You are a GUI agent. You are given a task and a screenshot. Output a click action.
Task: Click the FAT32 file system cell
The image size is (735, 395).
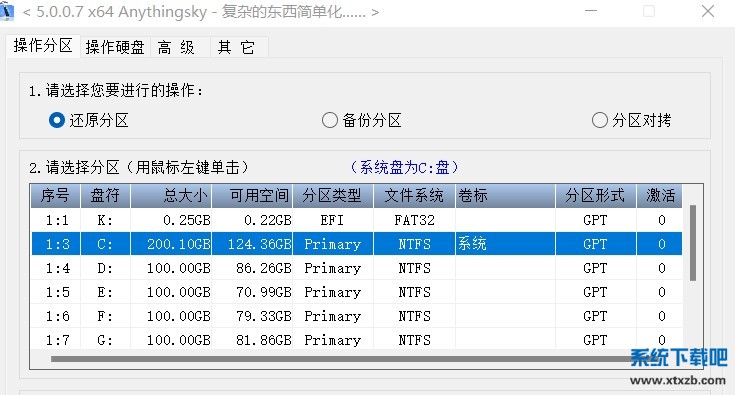[x=414, y=220]
